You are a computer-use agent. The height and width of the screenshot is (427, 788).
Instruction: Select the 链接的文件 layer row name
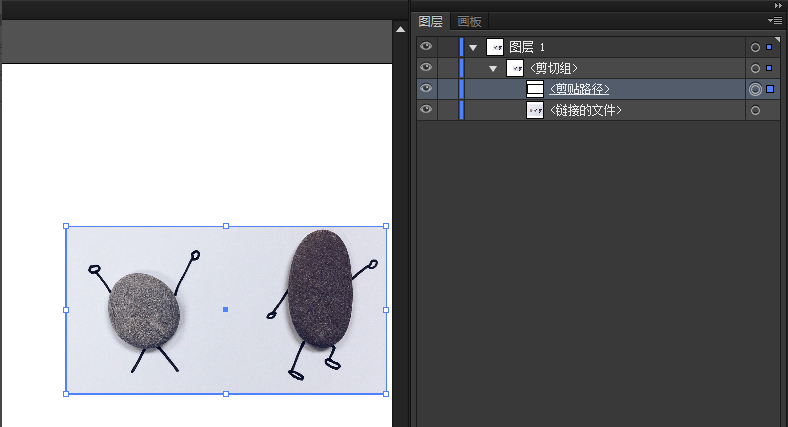(586, 110)
